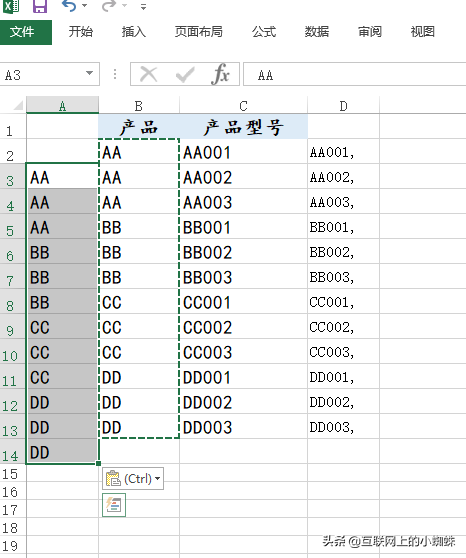This screenshot has width=466, height=558.
Task: Select column D header
Action: [344, 106]
